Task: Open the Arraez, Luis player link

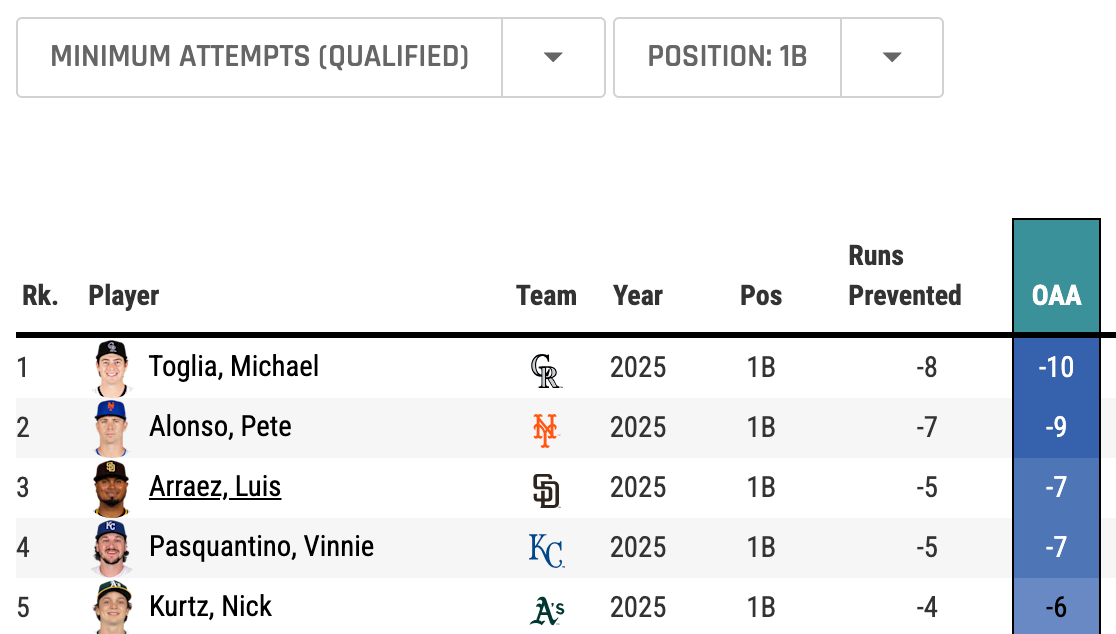Action: 215,487
